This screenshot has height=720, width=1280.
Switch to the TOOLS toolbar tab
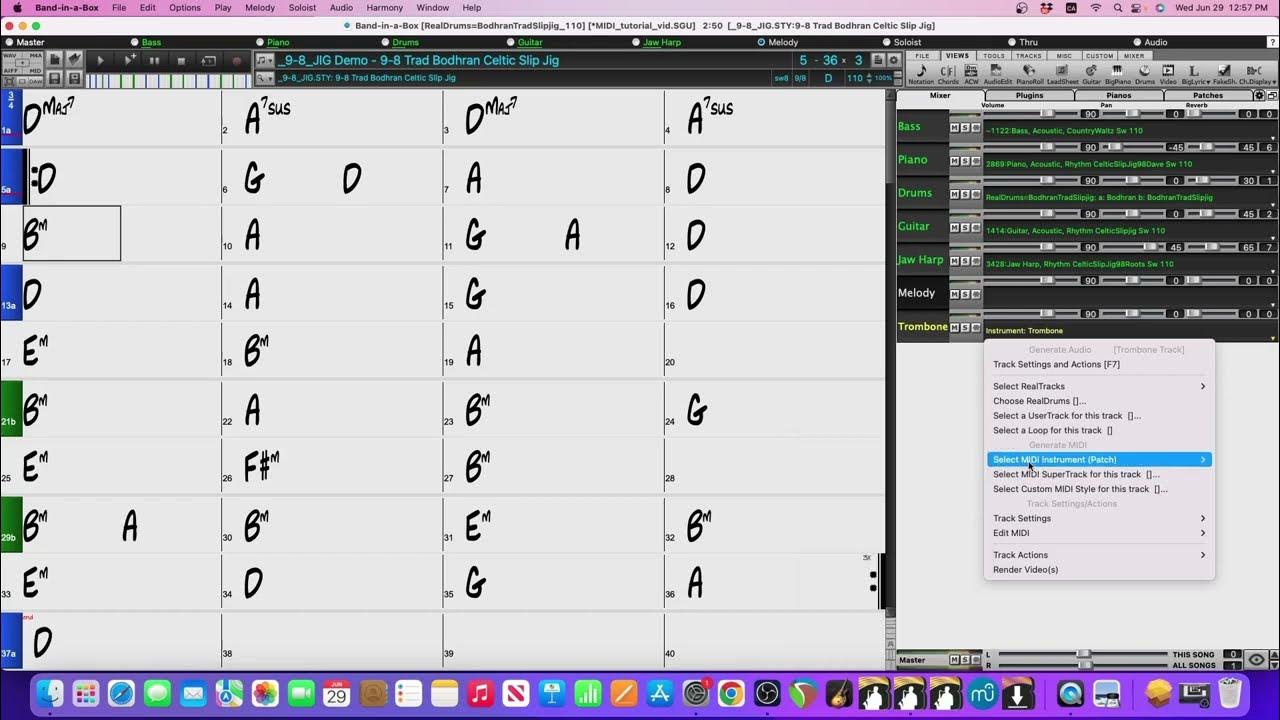tap(994, 56)
